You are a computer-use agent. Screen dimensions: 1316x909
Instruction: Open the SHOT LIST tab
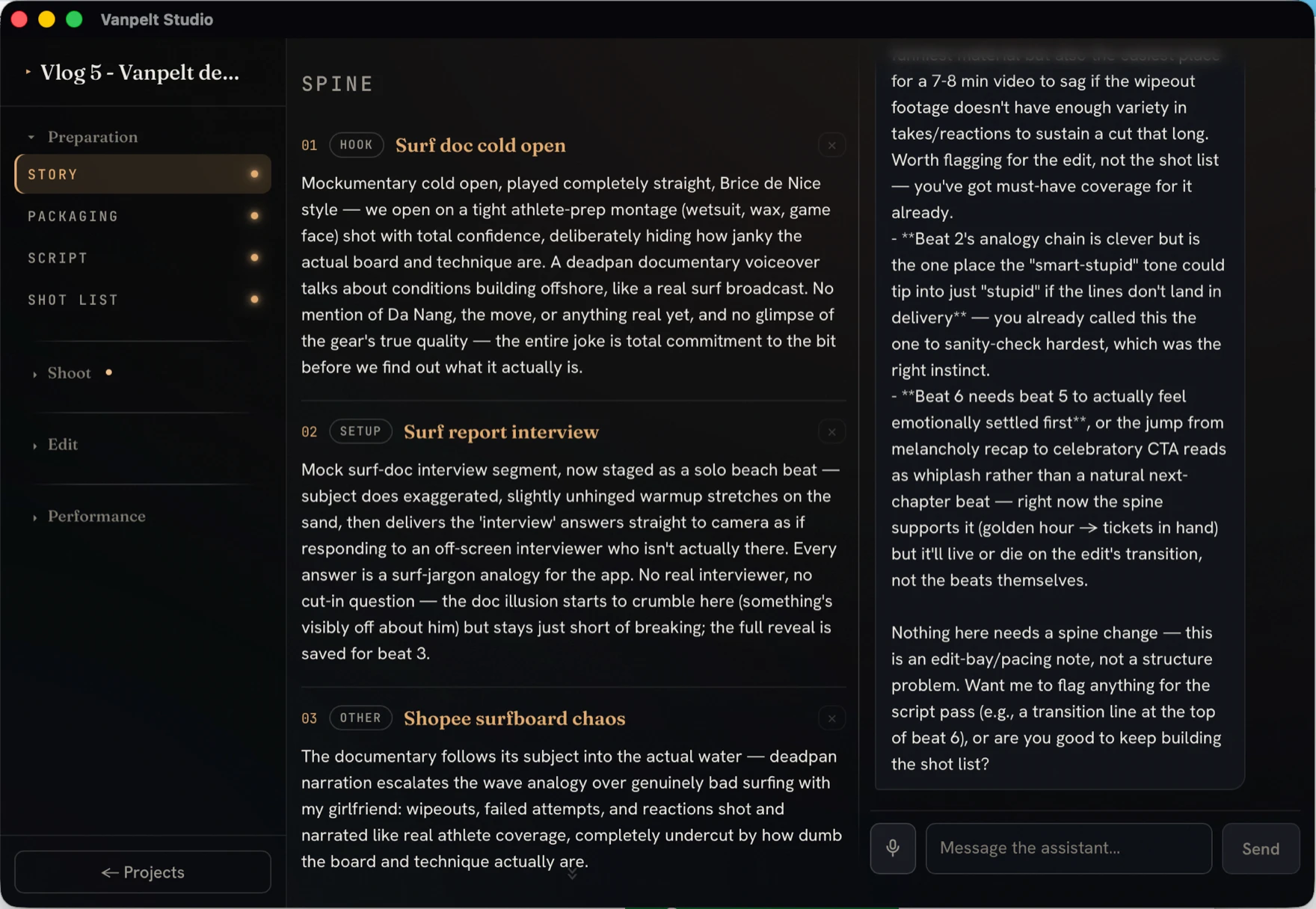[x=143, y=300]
